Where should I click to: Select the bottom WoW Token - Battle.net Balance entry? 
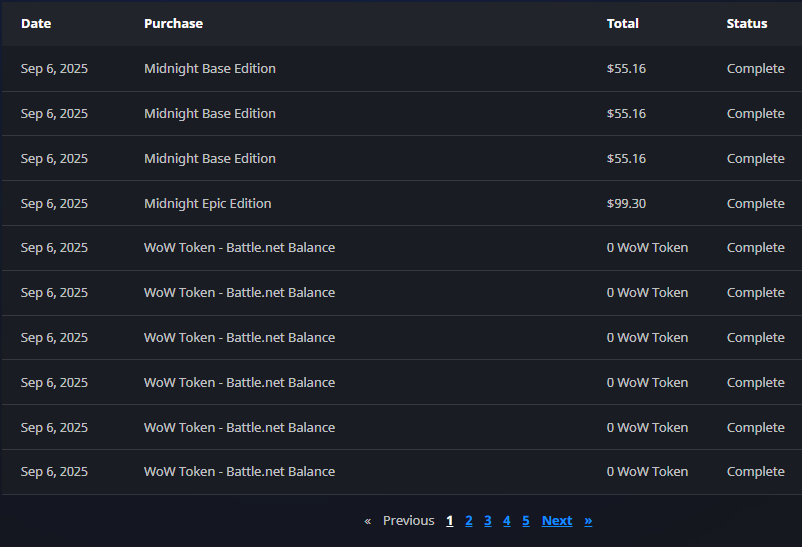(x=239, y=471)
